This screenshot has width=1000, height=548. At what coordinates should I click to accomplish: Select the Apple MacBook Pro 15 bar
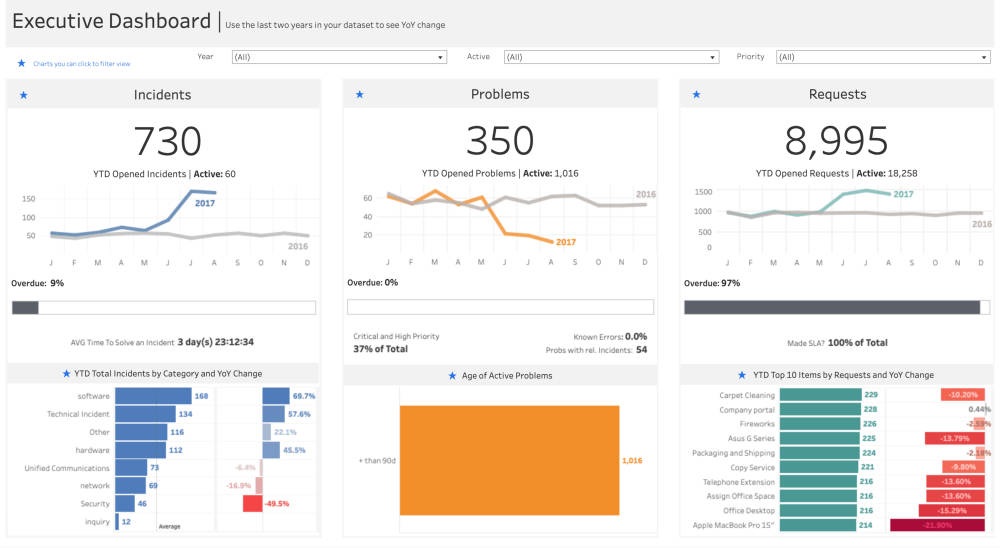[818, 525]
